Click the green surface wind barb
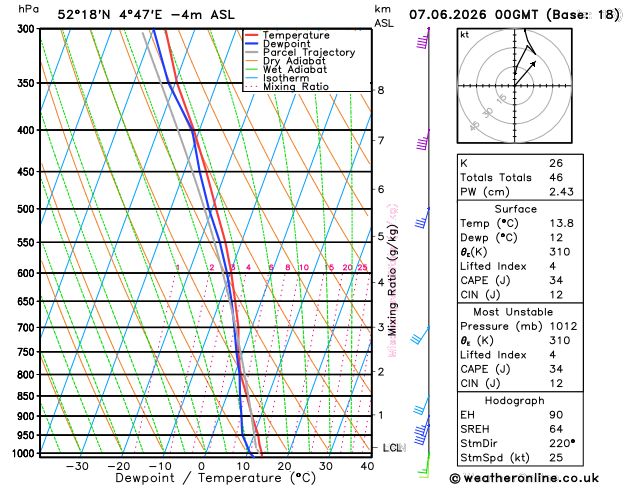629x486 pixels. point(424,465)
